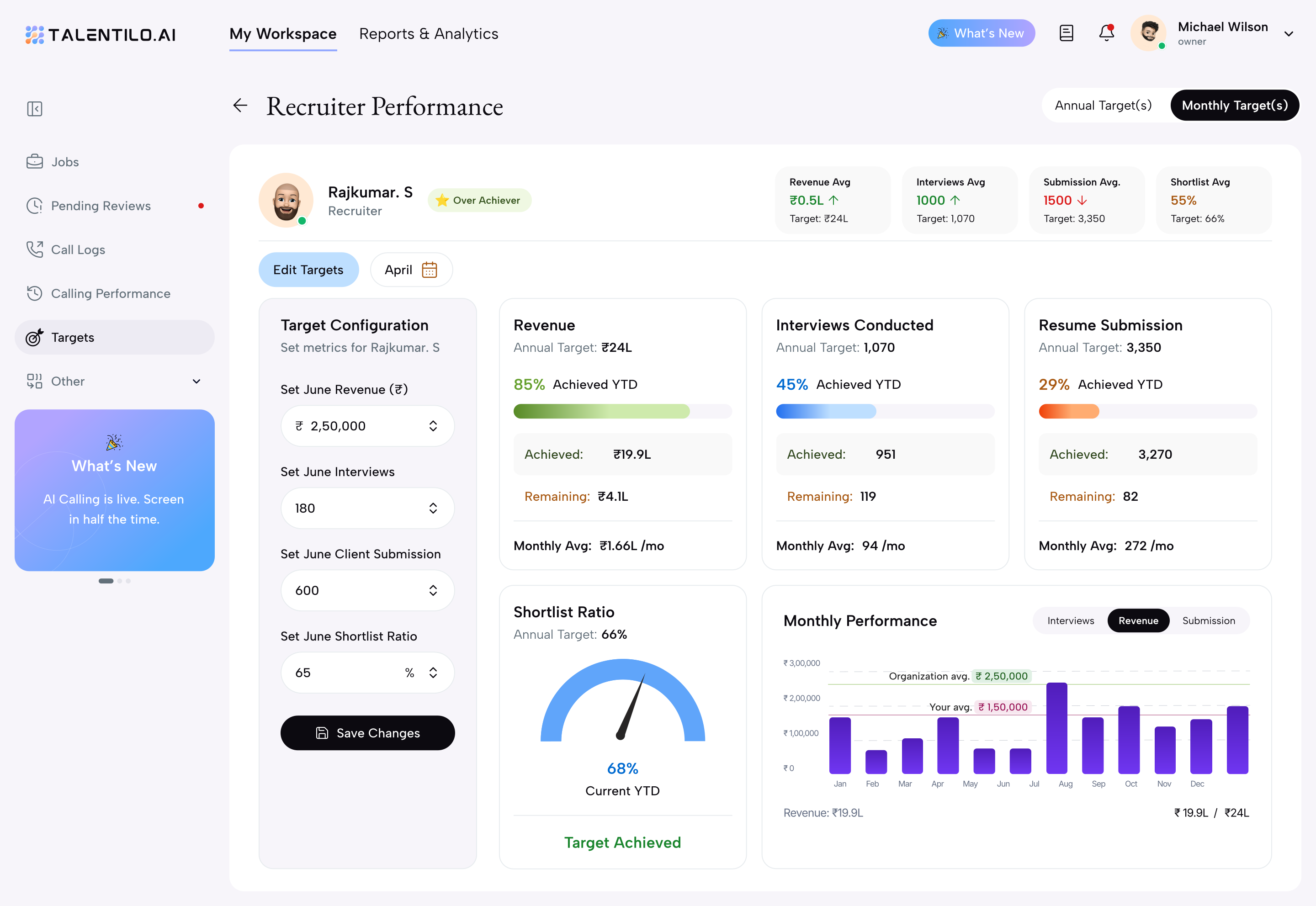This screenshot has width=1316, height=906.
Task: Click the June Interviews input showing 180
Action: tap(367, 508)
